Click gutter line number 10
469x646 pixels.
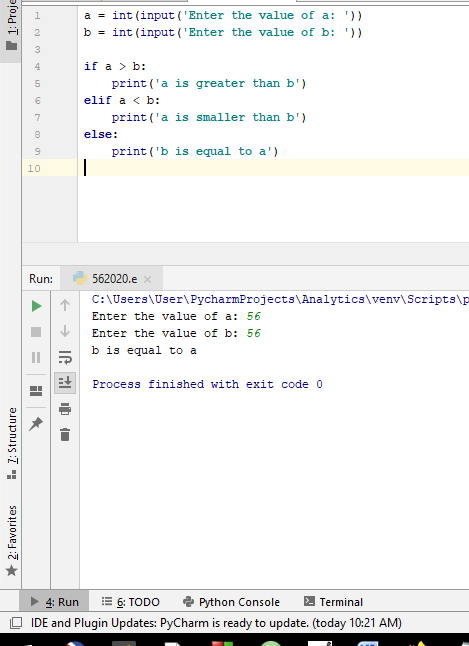tap(34, 169)
